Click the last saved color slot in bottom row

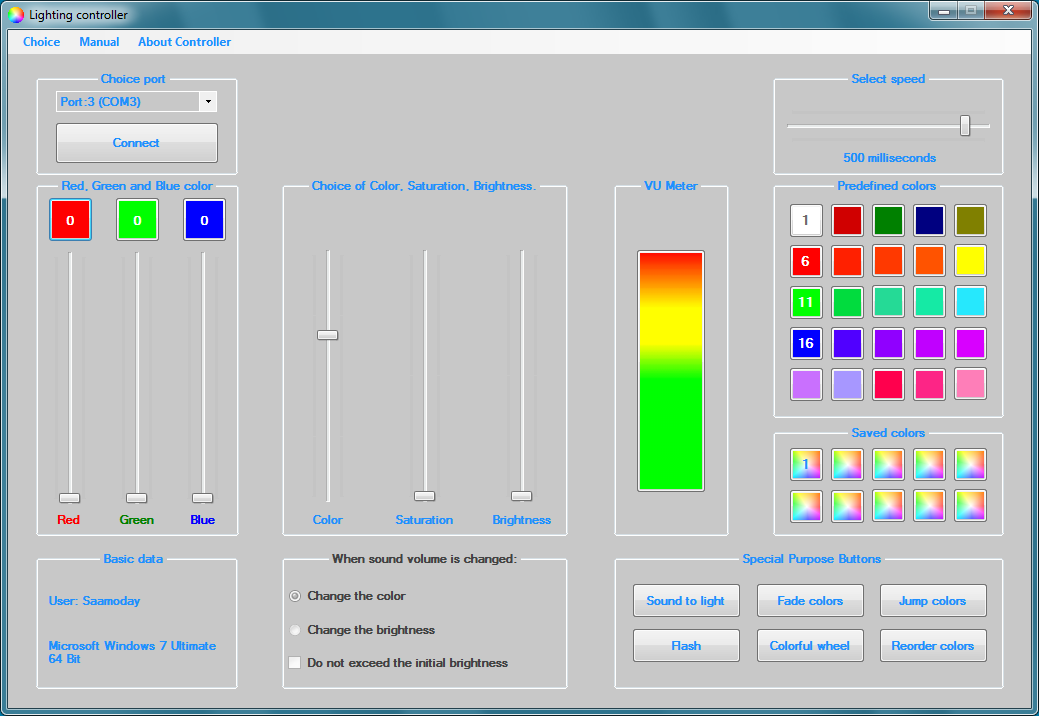971,506
